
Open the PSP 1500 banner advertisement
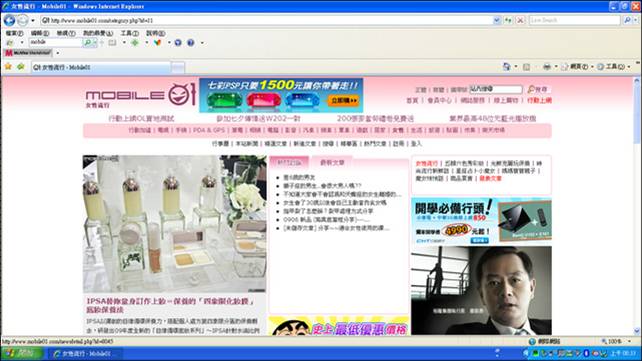pos(281,95)
